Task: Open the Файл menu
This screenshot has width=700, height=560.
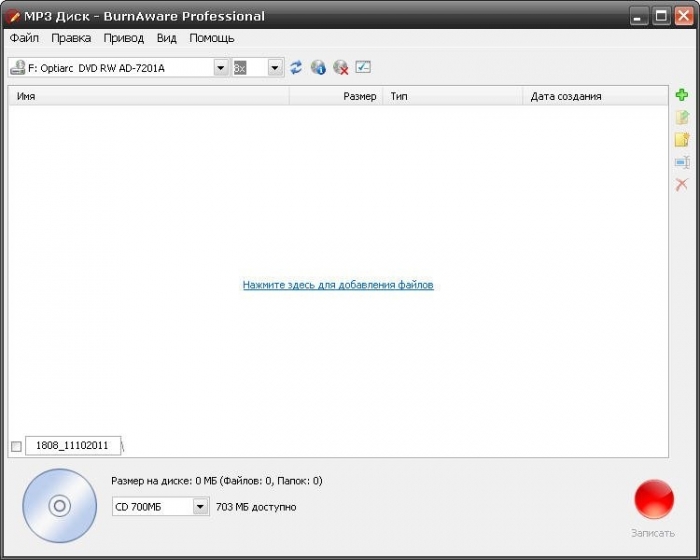Action: 24,38
